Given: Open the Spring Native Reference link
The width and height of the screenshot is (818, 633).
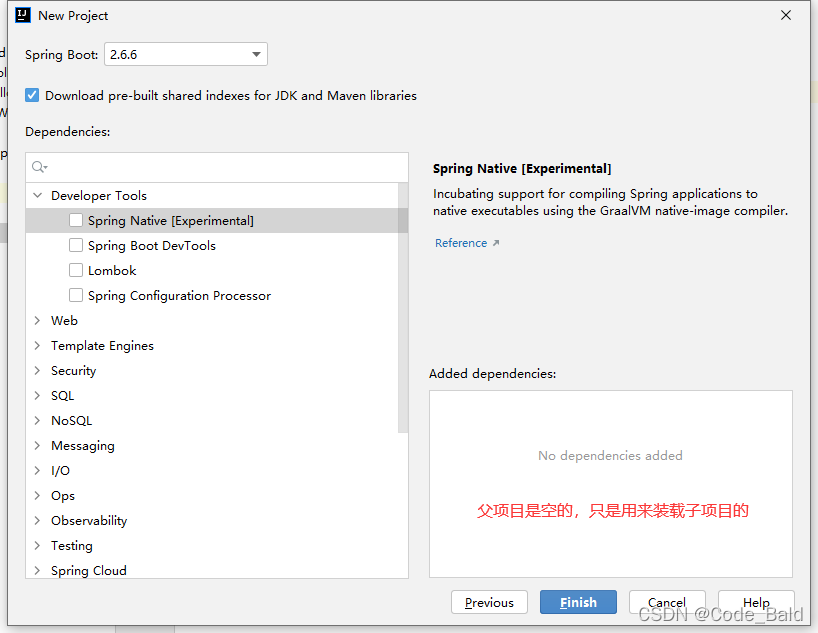Looking at the screenshot, I should click(x=461, y=243).
